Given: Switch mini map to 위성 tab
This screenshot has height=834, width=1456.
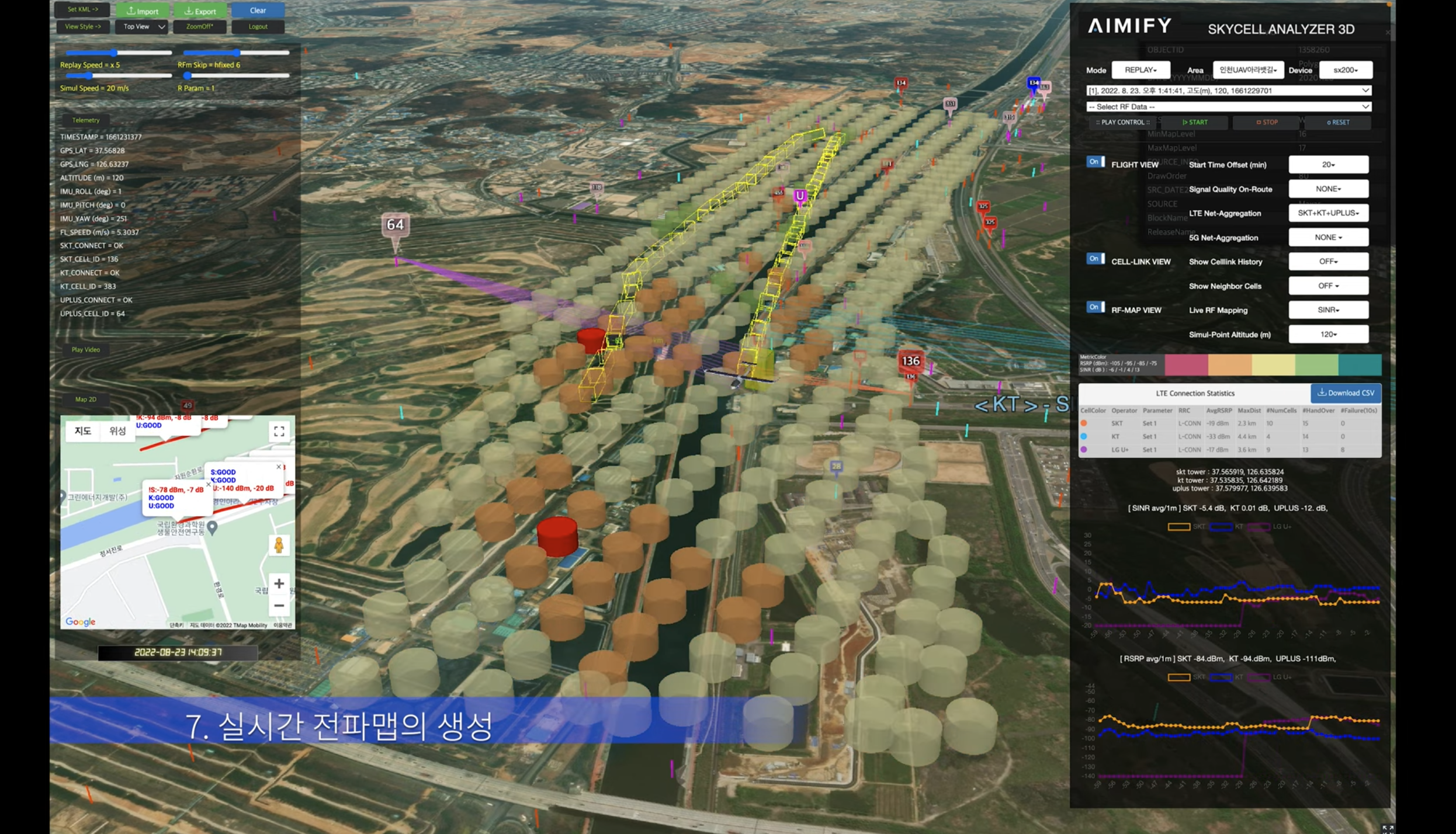Looking at the screenshot, I should coord(117,431).
